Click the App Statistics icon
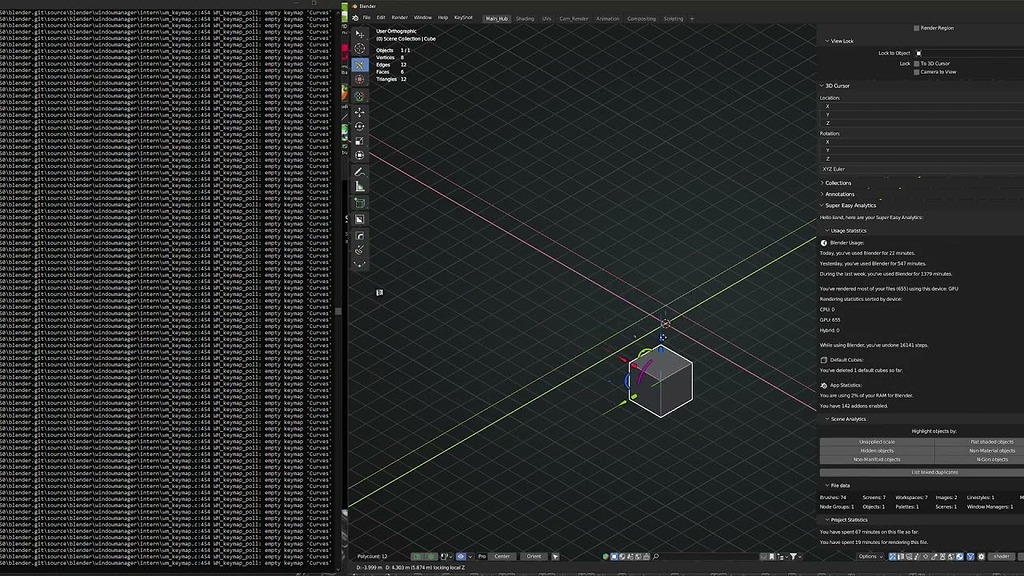This screenshot has width=1024, height=576. [x=824, y=385]
